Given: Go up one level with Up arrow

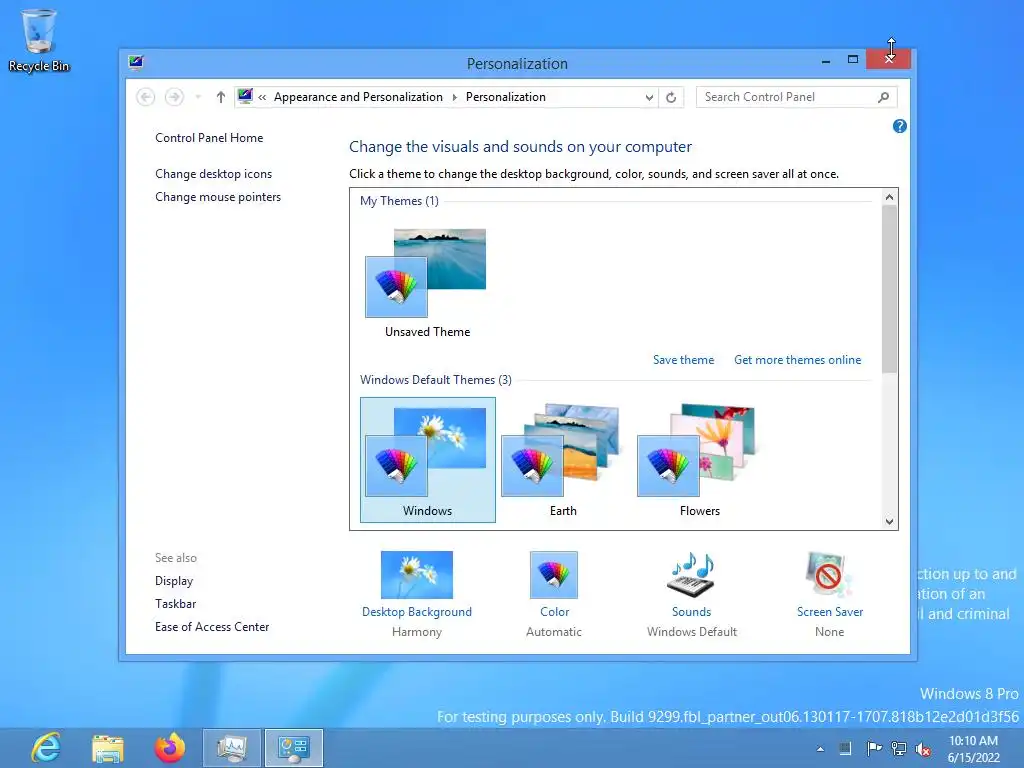Looking at the screenshot, I should click(x=220, y=97).
